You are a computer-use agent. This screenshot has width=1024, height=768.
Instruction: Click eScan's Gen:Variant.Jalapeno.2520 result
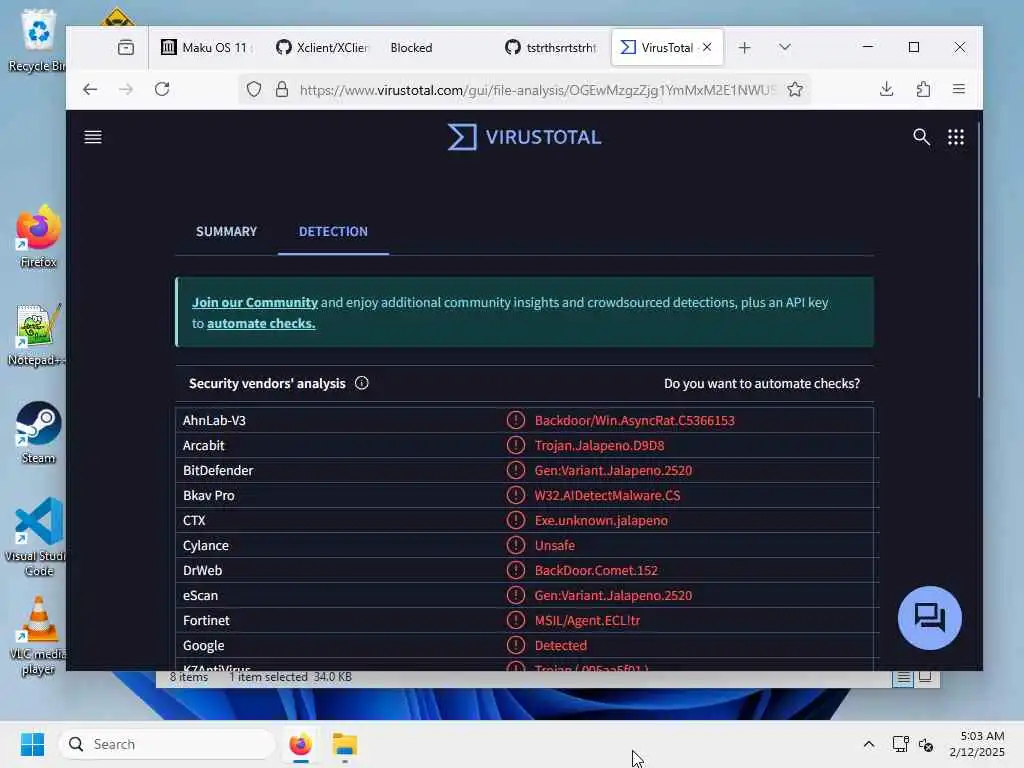(613, 595)
